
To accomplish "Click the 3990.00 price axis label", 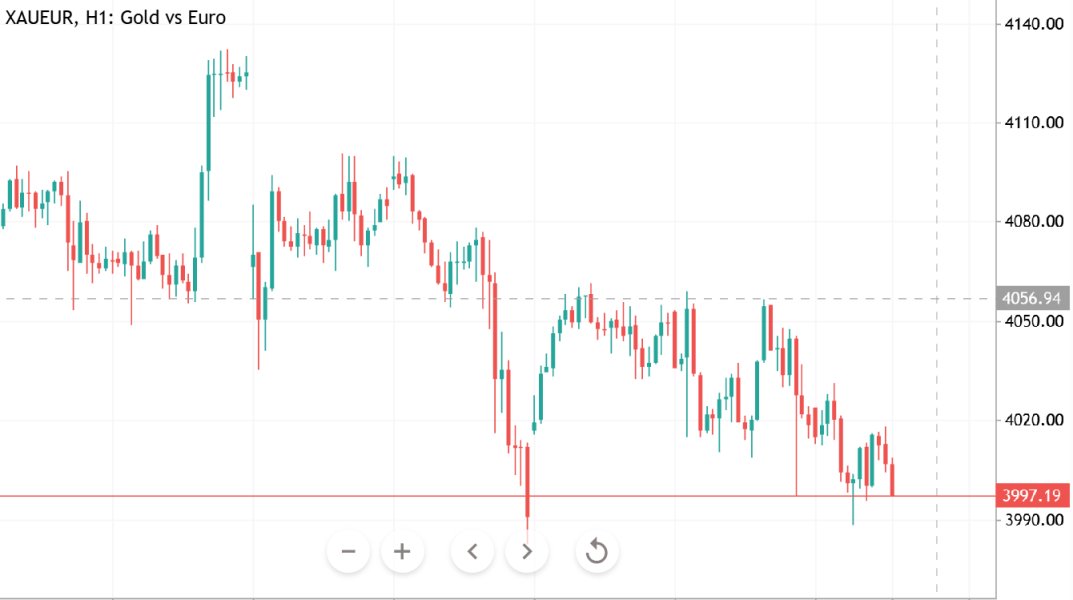I will pyautogui.click(x=1033, y=519).
